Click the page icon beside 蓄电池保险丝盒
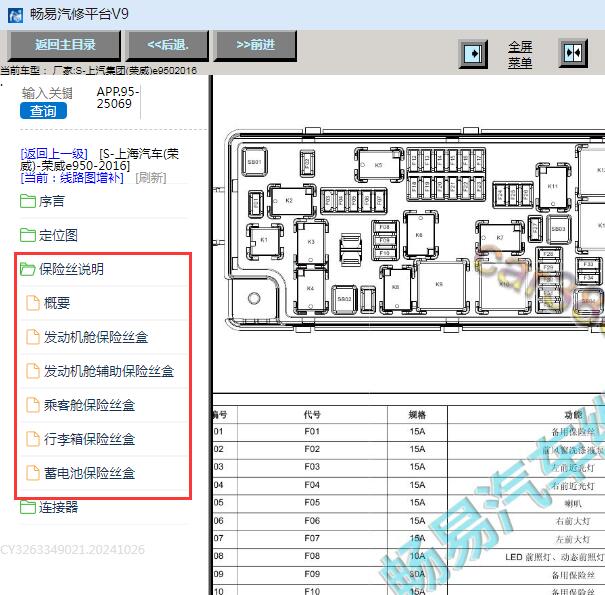 coord(33,473)
